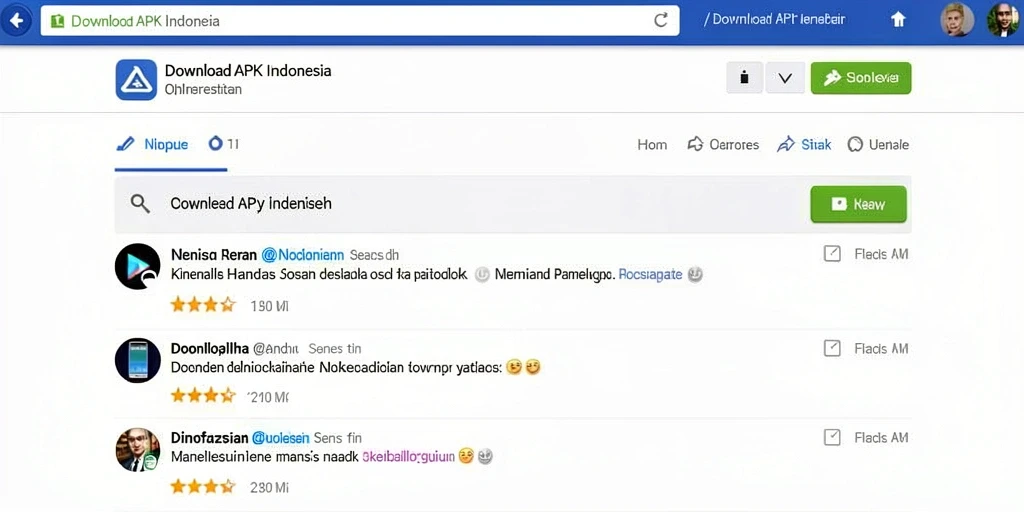Image resolution: width=1024 pixels, height=512 pixels.
Task: Click the green site icon in address bar
Action: click(57, 21)
